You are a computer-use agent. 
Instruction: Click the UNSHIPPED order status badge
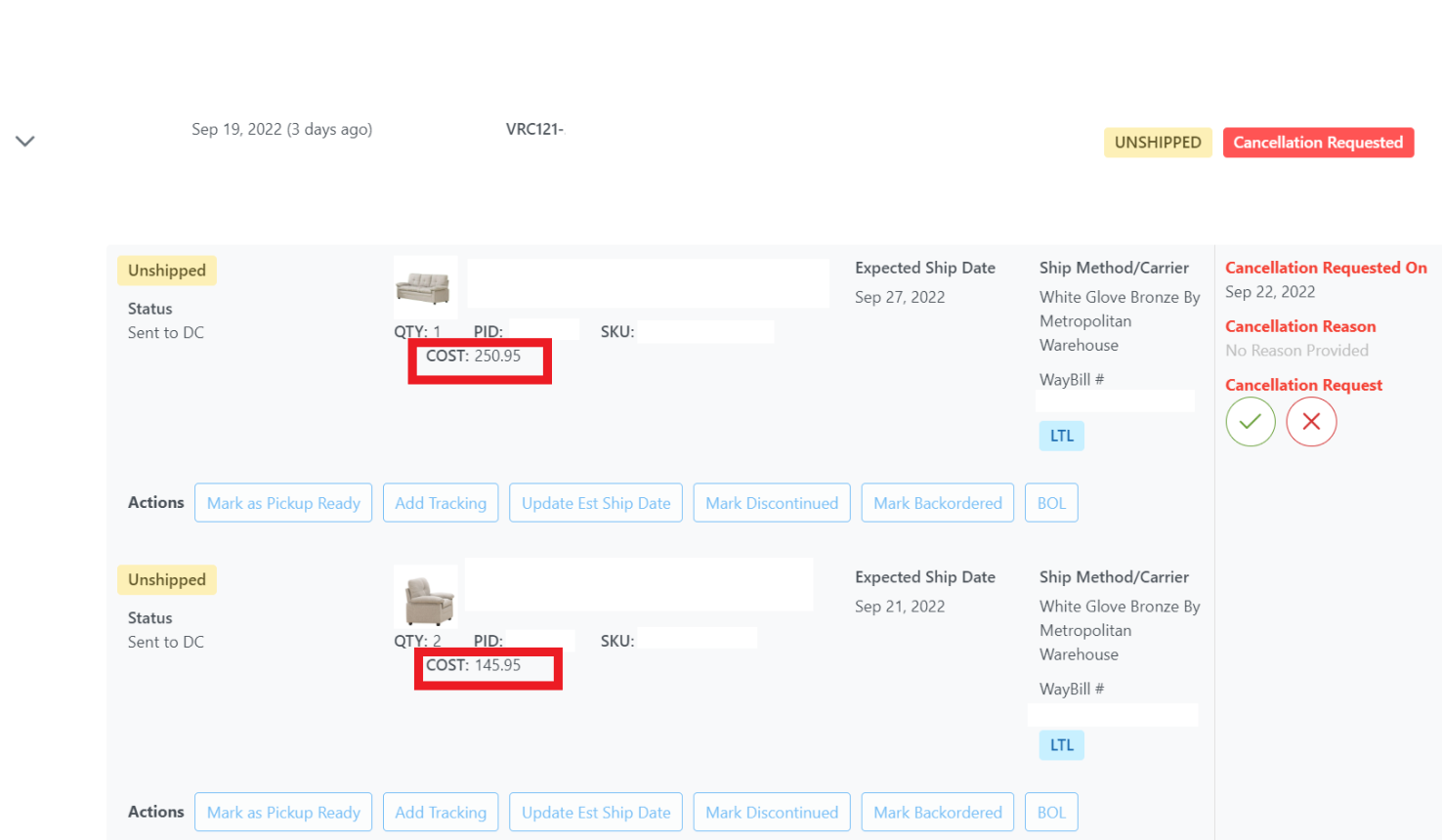tap(1158, 143)
